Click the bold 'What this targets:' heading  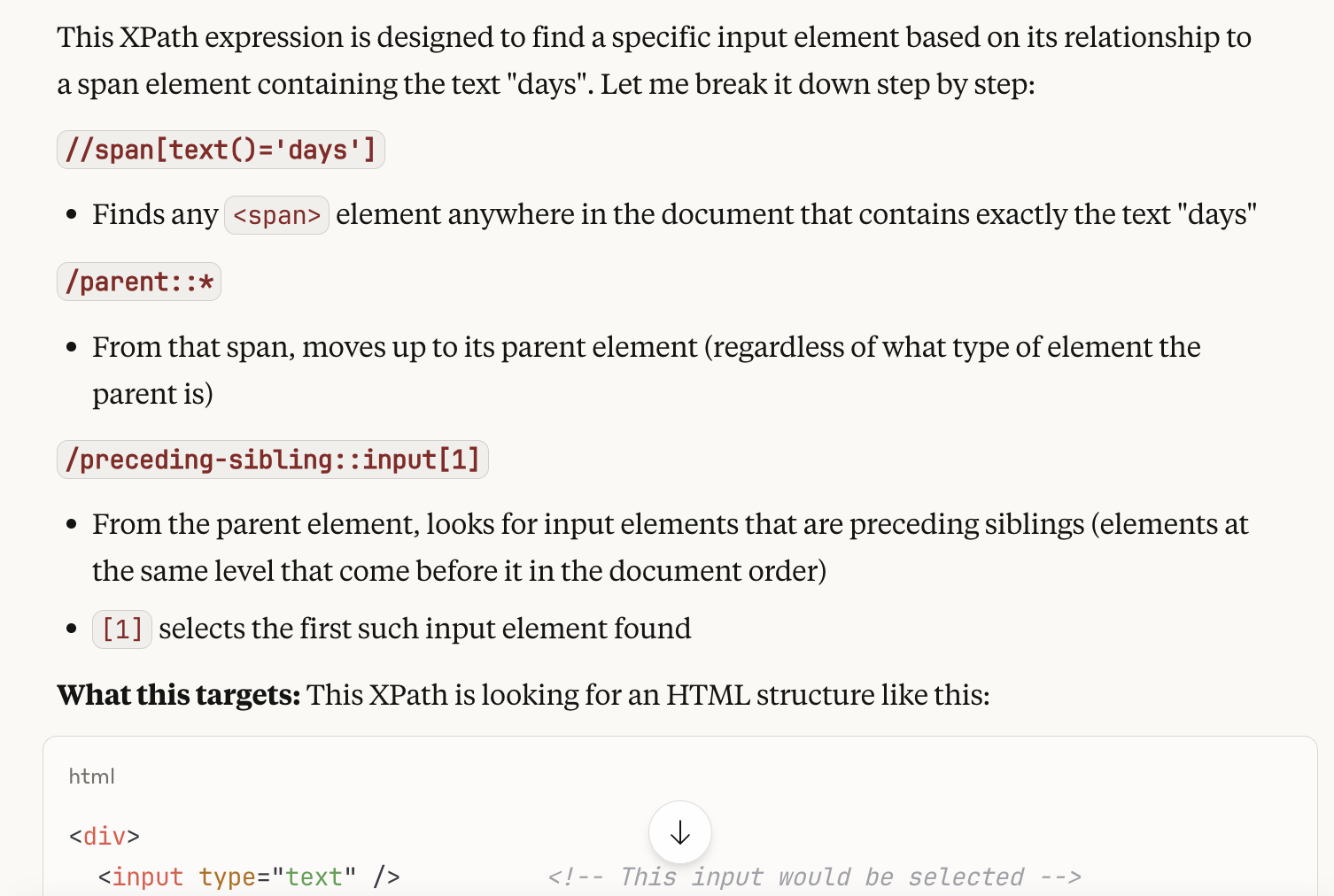pos(179,695)
